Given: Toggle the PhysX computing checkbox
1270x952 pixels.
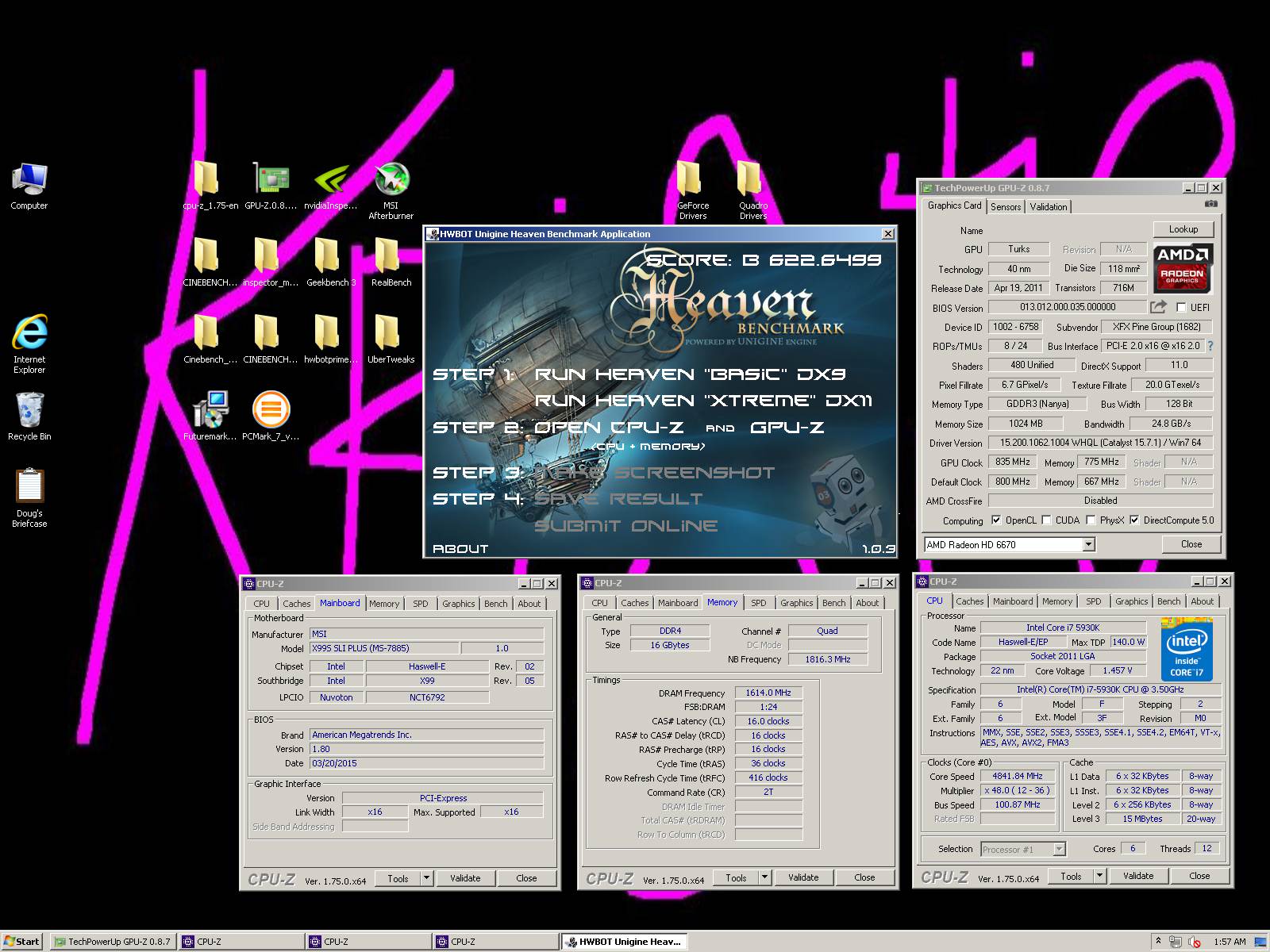Looking at the screenshot, I should (x=1091, y=520).
